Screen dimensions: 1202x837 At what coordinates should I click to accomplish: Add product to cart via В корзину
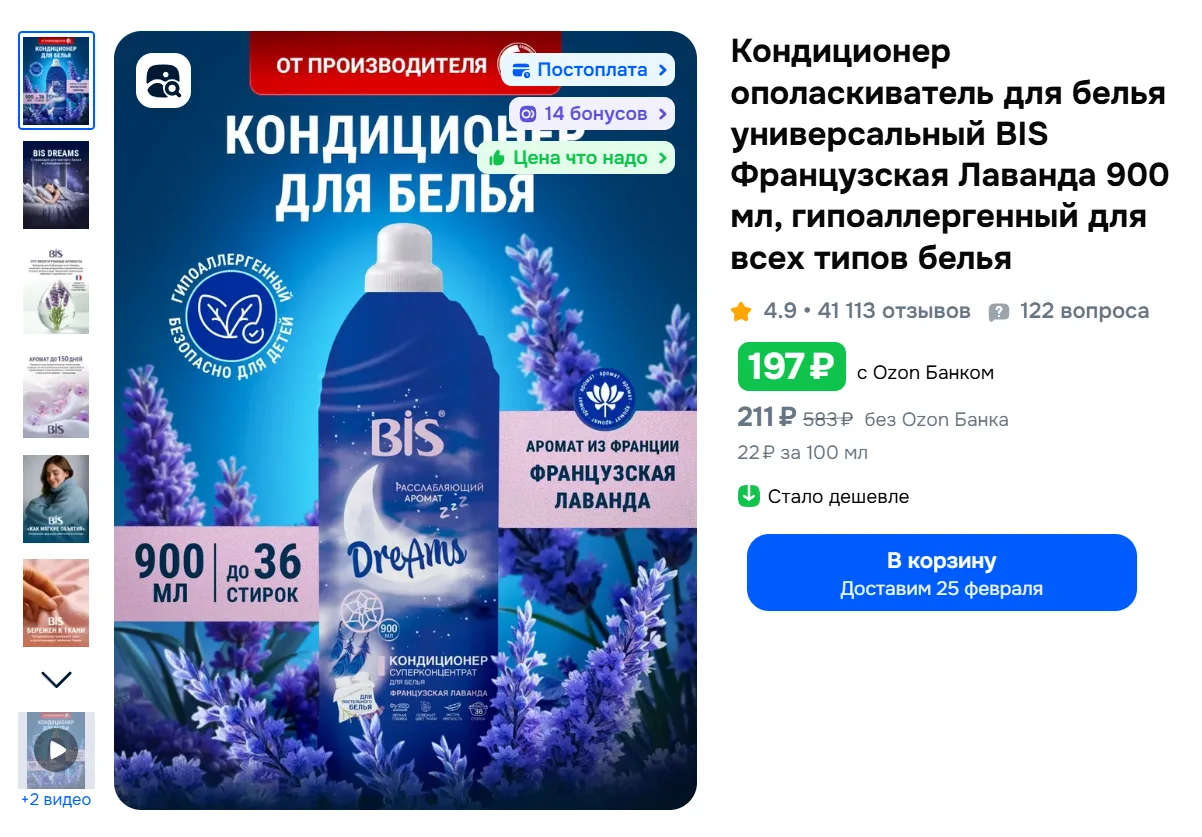pos(941,572)
